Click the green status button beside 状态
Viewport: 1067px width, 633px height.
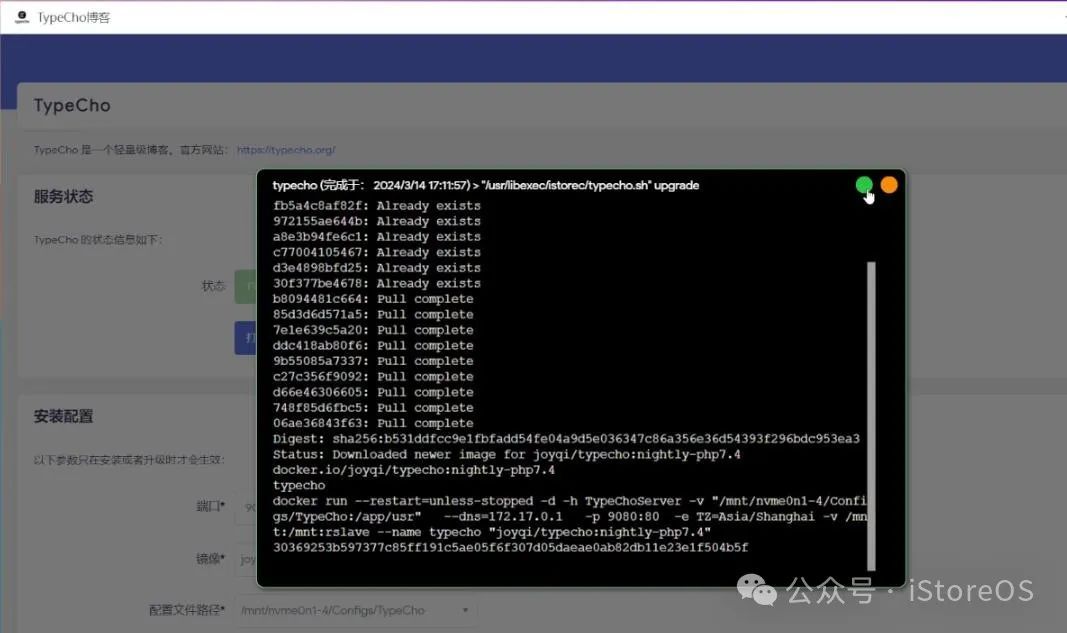pyautogui.click(x=246, y=286)
